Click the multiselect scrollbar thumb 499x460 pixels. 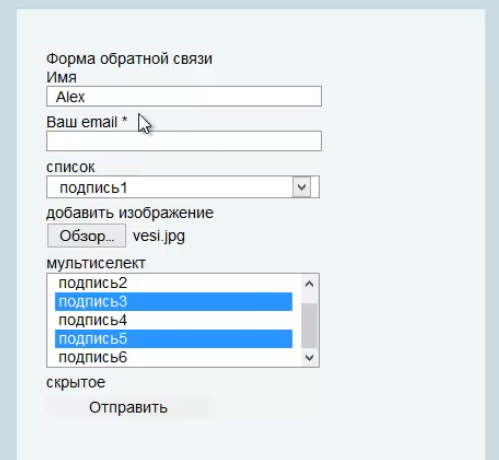(x=309, y=326)
